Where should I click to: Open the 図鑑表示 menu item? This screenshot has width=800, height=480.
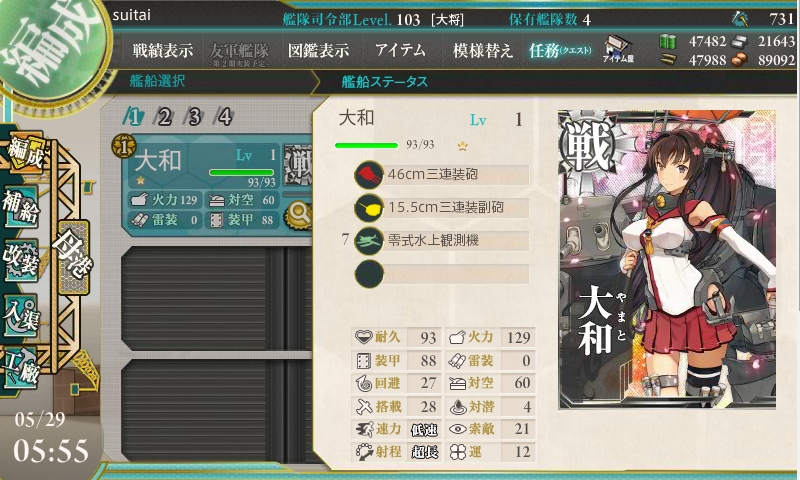pyautogui.click(x=318, y=50)
